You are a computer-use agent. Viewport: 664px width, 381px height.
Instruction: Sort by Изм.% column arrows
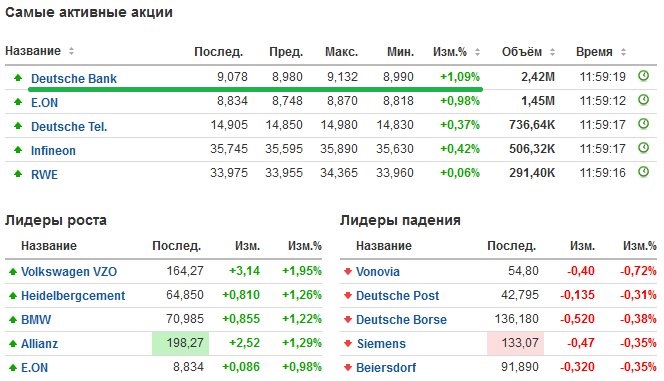click(x=477, y=52)
